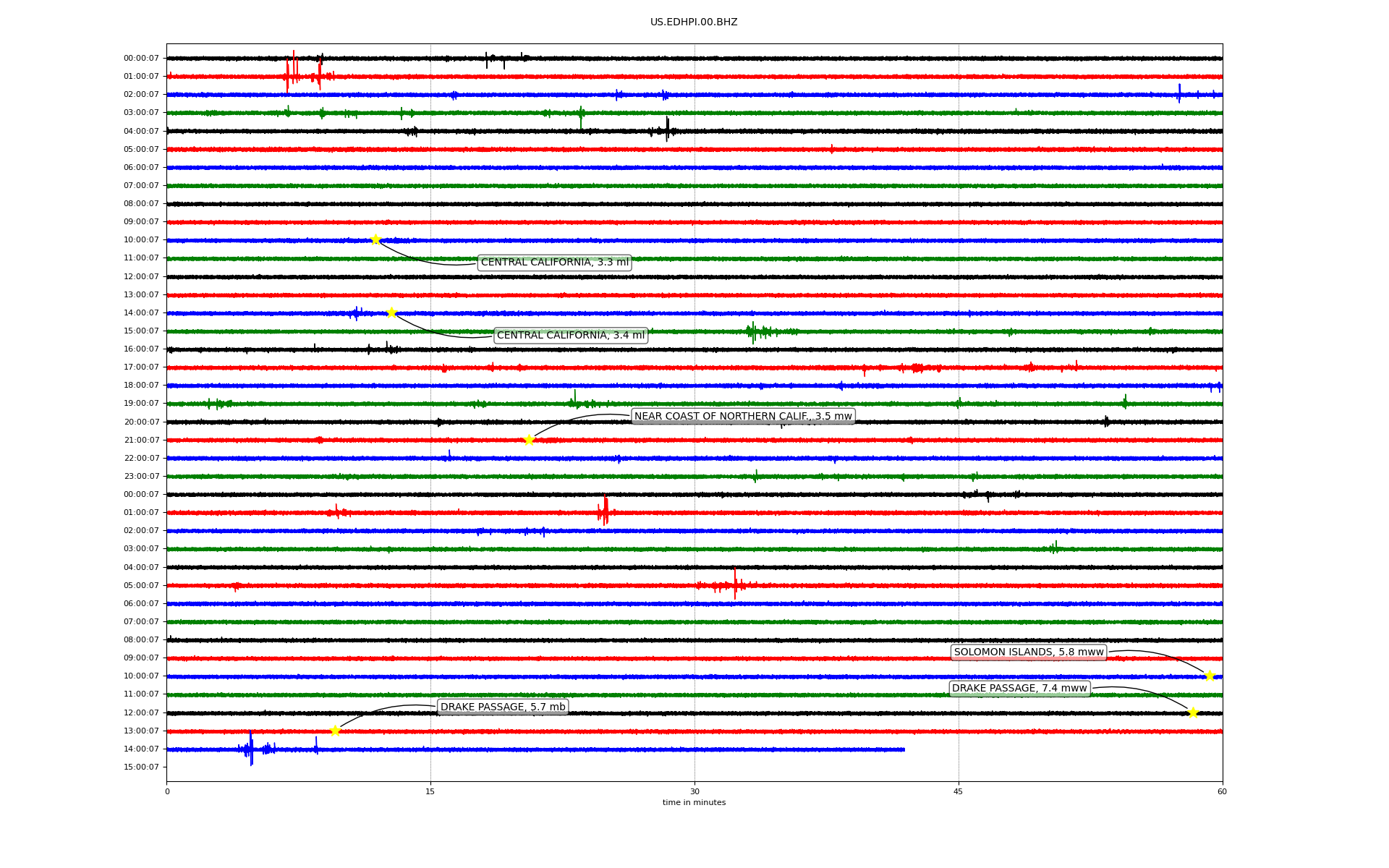
Task: Click 10:00:07 label on Central California 3.3 star row
Action: coord(141,240)
